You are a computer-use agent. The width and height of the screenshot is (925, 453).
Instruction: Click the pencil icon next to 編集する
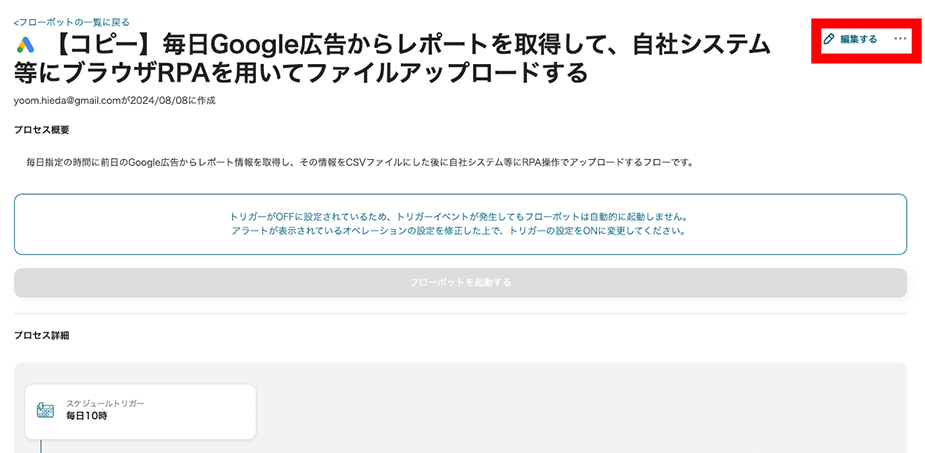tap(828, 40)
